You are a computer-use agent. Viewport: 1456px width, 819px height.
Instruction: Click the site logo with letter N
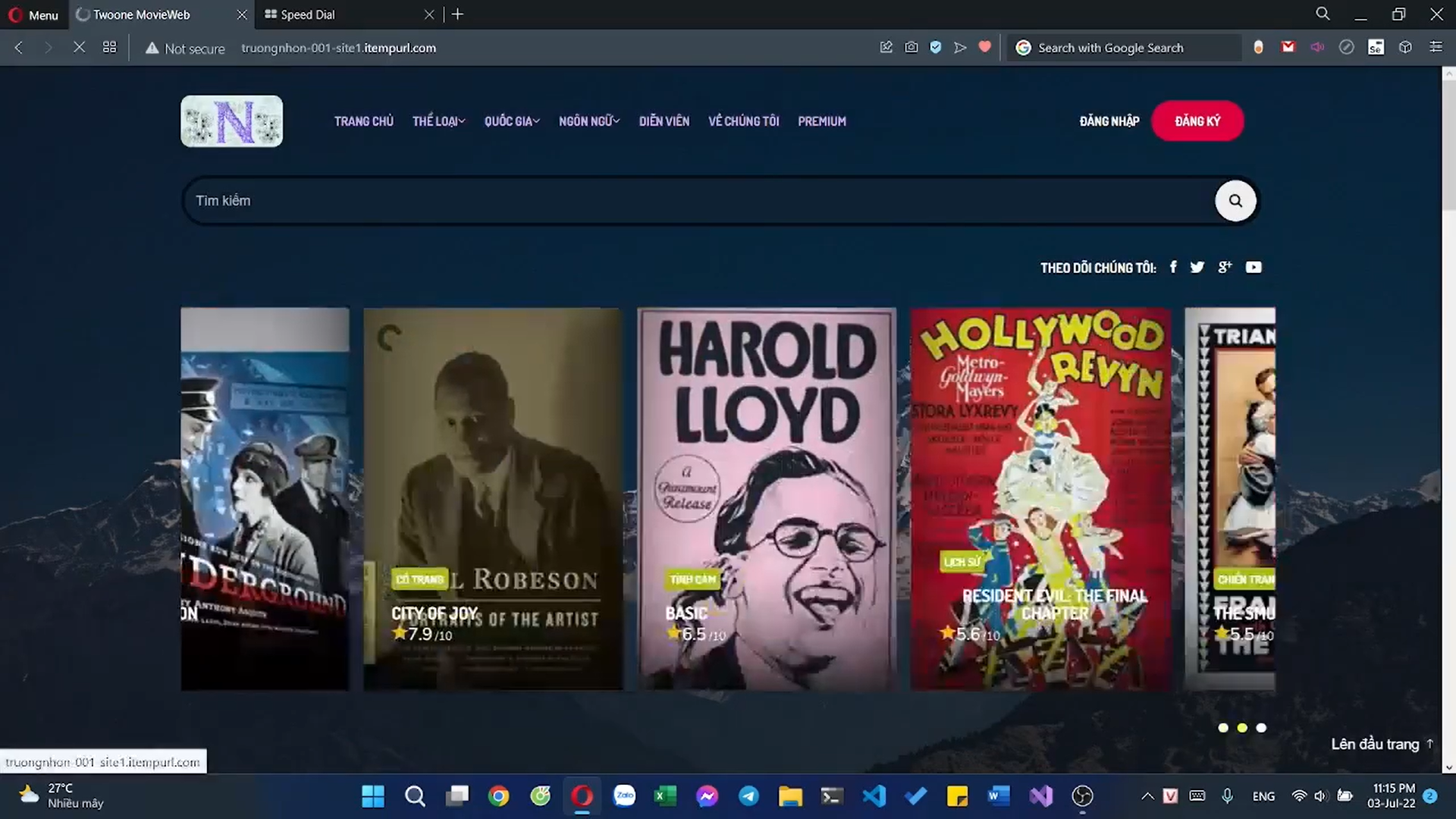click(x=231, y=121)
